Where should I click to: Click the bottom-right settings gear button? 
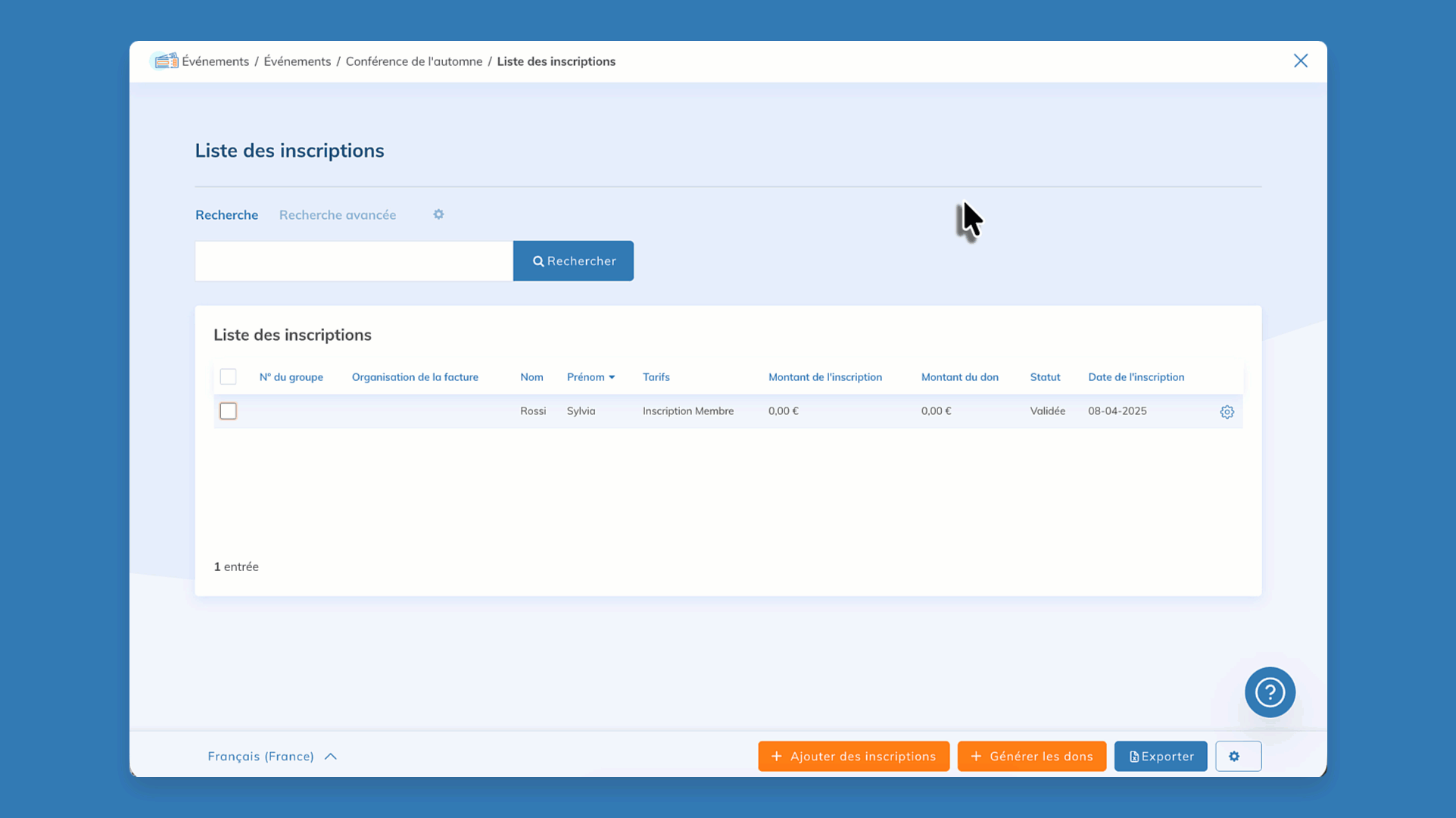point(1238,756)
